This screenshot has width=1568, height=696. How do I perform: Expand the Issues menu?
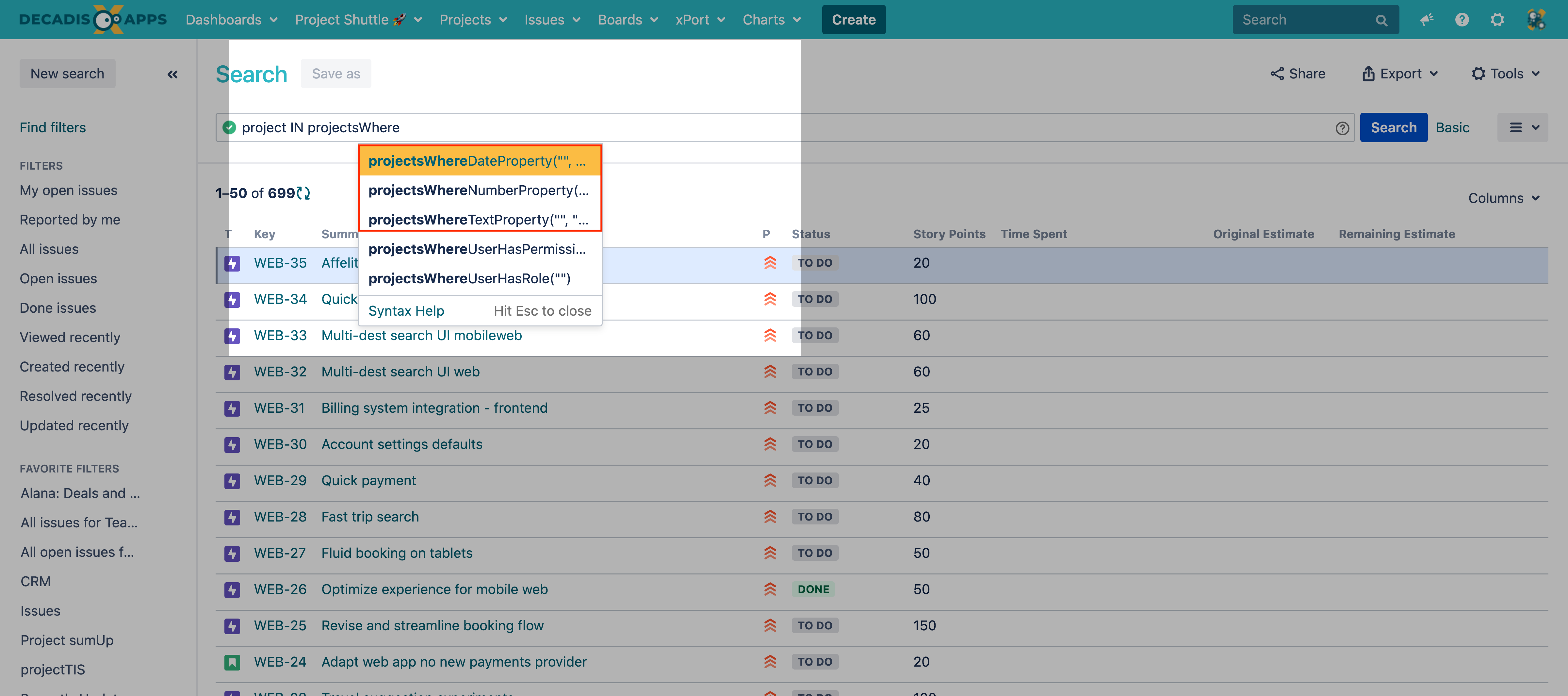[x=552, y=20]
